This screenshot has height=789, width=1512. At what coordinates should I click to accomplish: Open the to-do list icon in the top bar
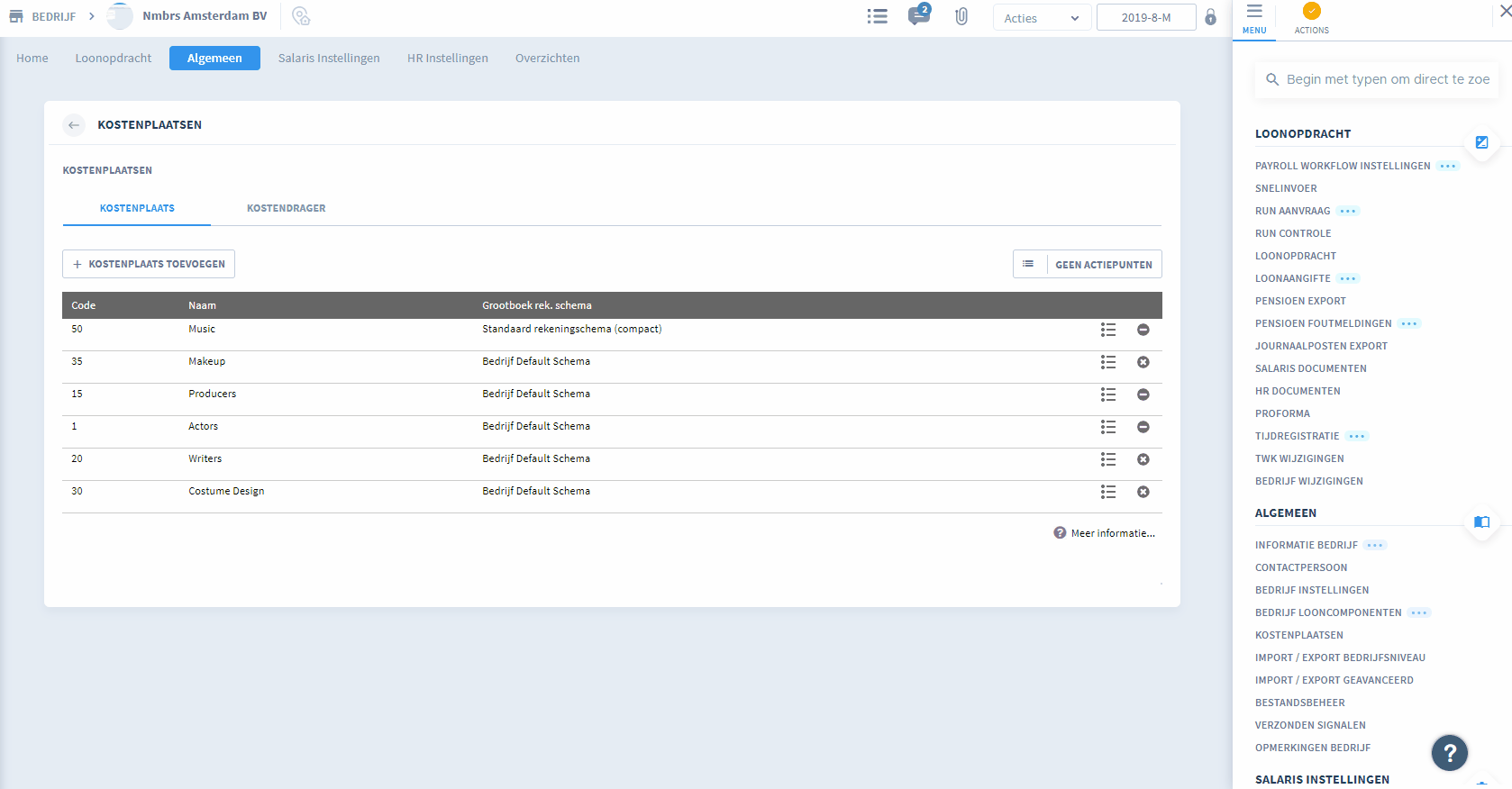tap(878, 16)
